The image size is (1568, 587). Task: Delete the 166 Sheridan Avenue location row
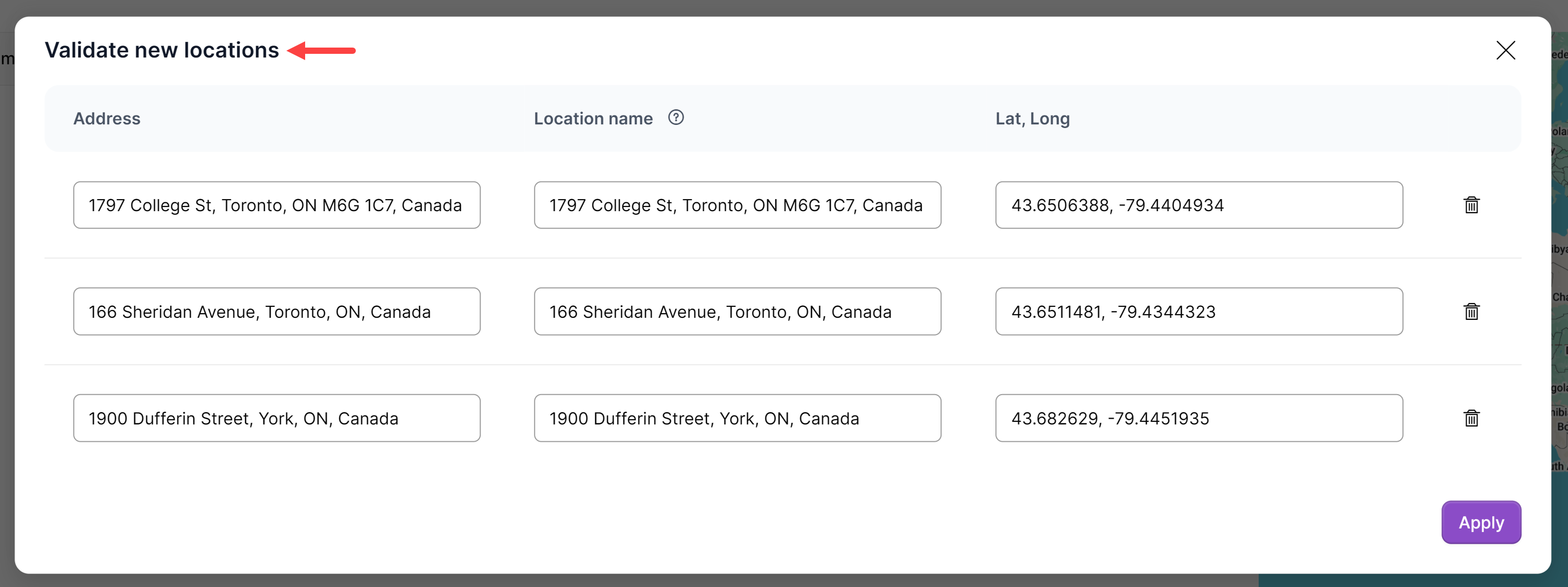pos(1471,312)
